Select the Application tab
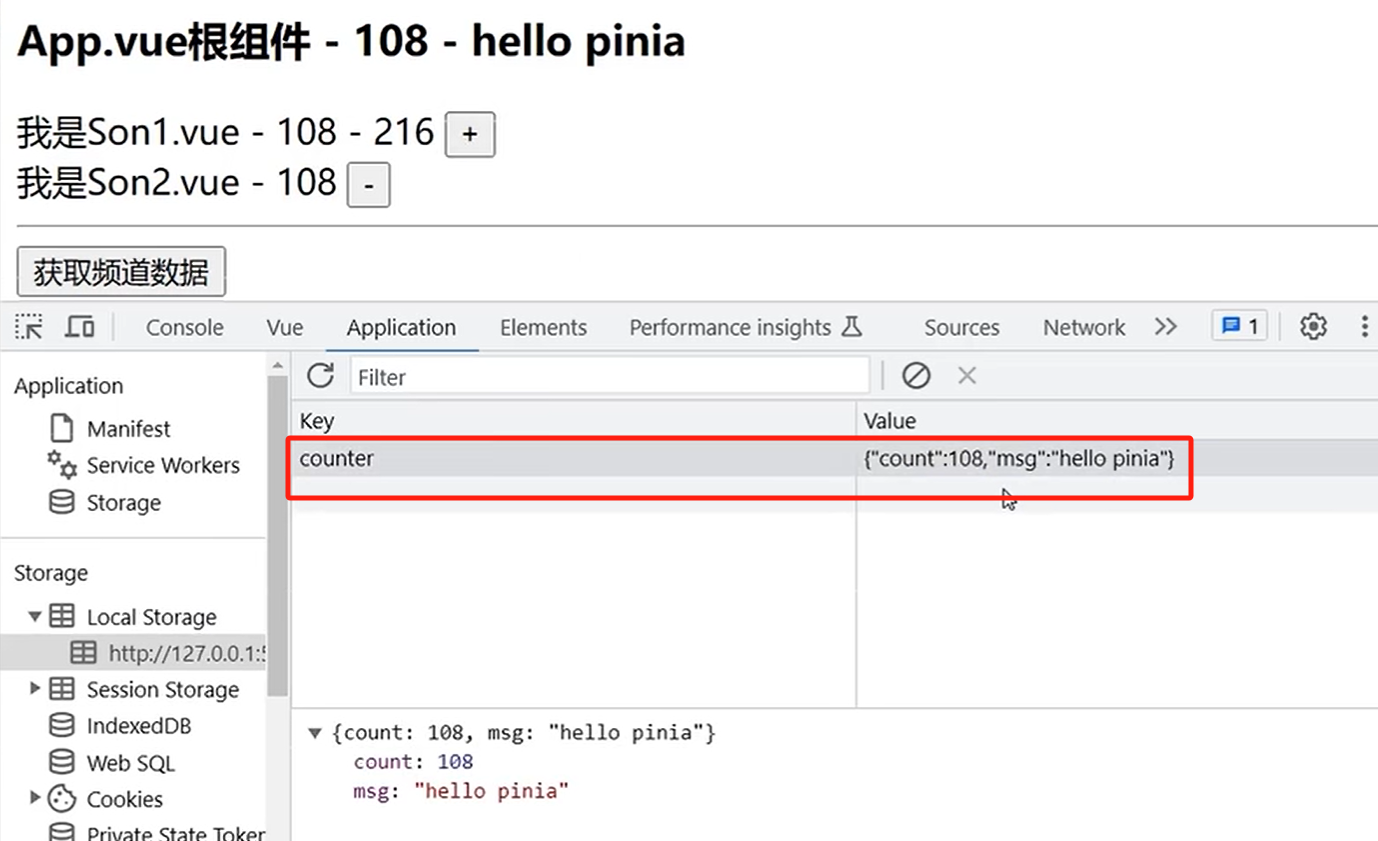The width and height of the screenshot is (1378, 841). pos(401,327)
